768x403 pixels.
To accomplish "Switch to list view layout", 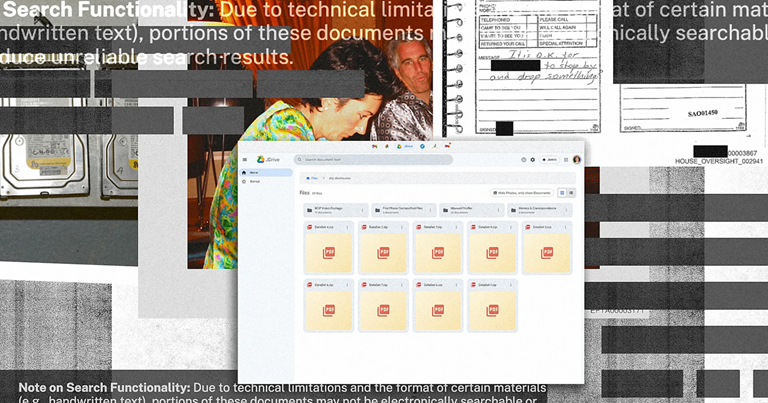I will coord(571,192).
